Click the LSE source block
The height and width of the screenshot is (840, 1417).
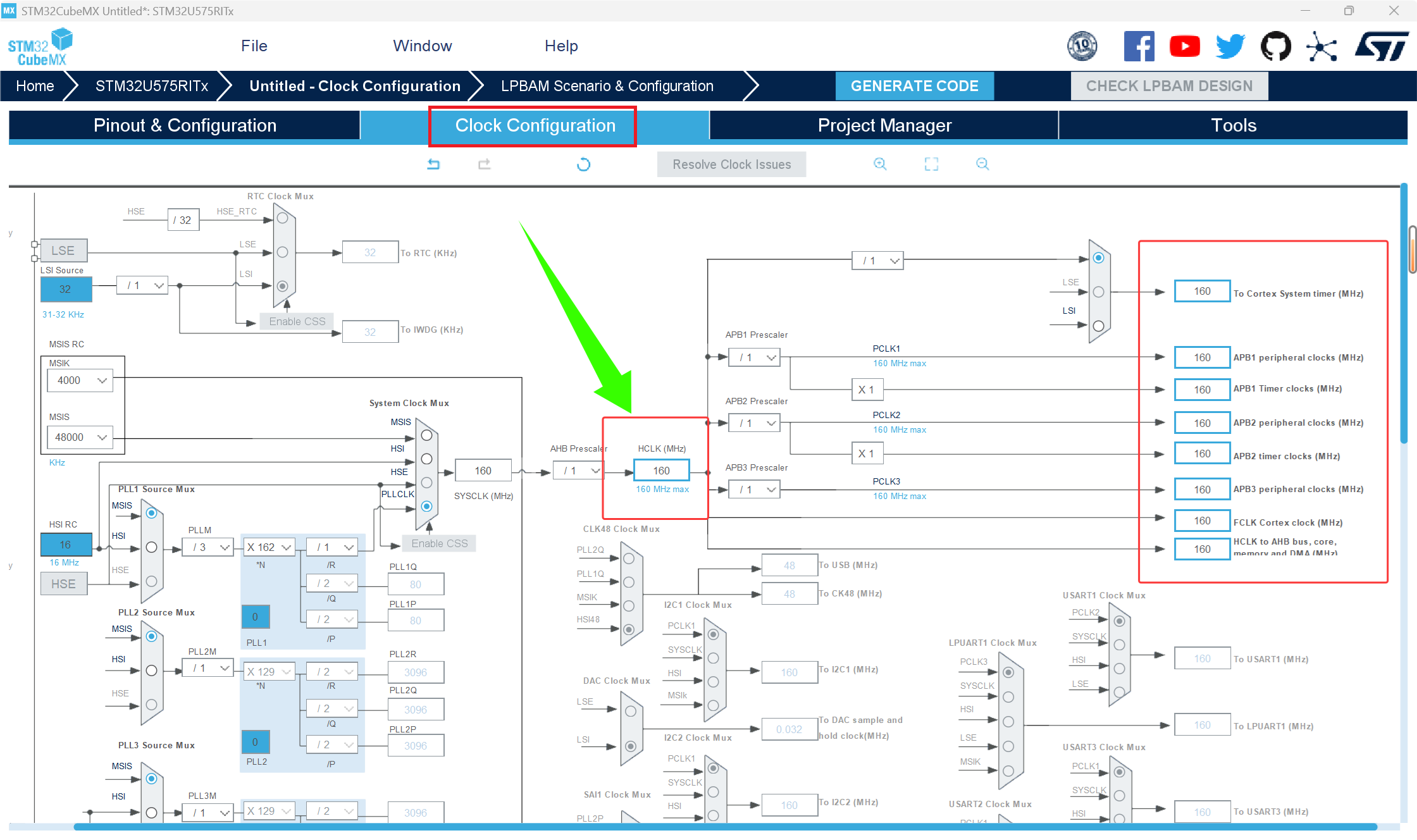point(64,250)
